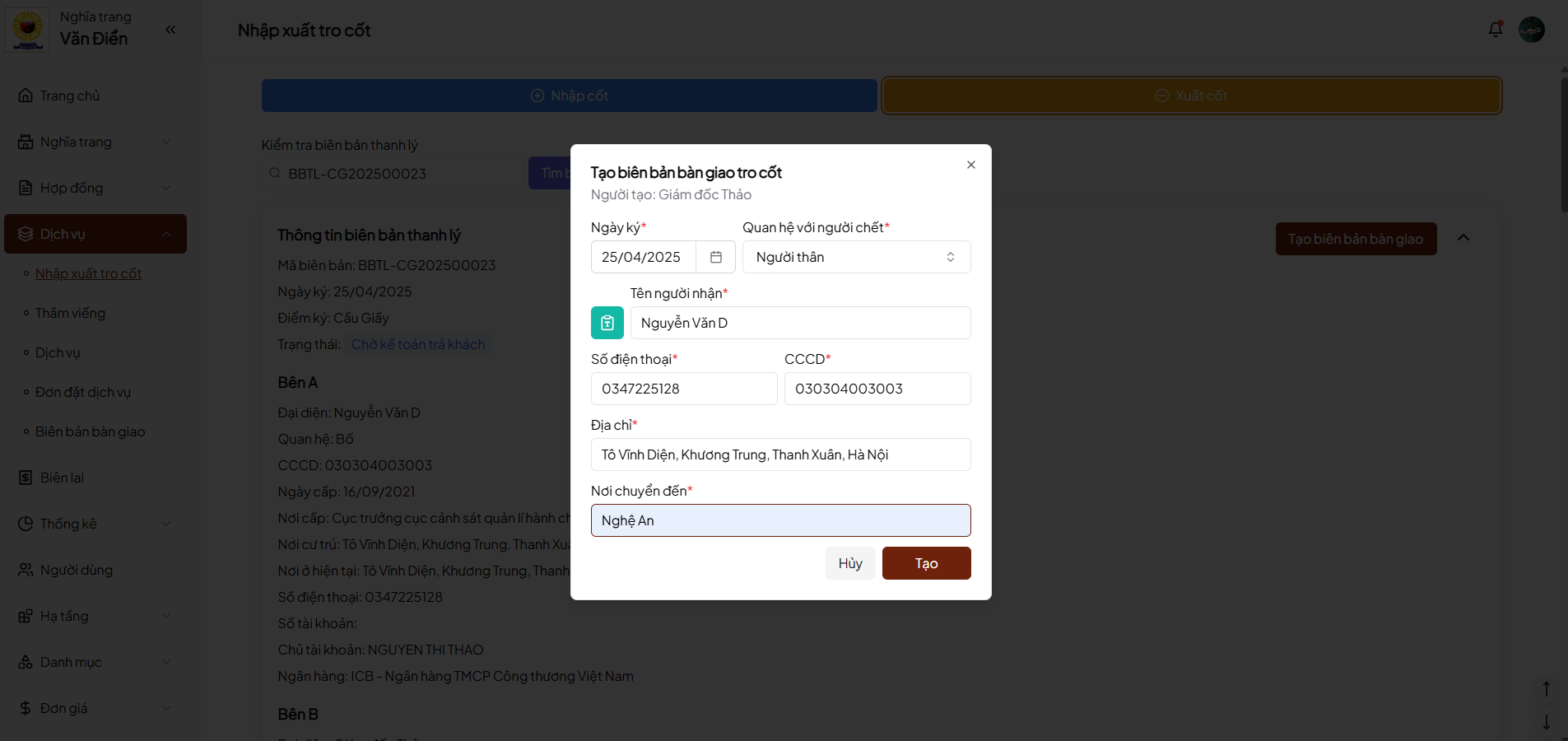Open the Quan hệ với người chết dropdown

[x=856, y=257]
